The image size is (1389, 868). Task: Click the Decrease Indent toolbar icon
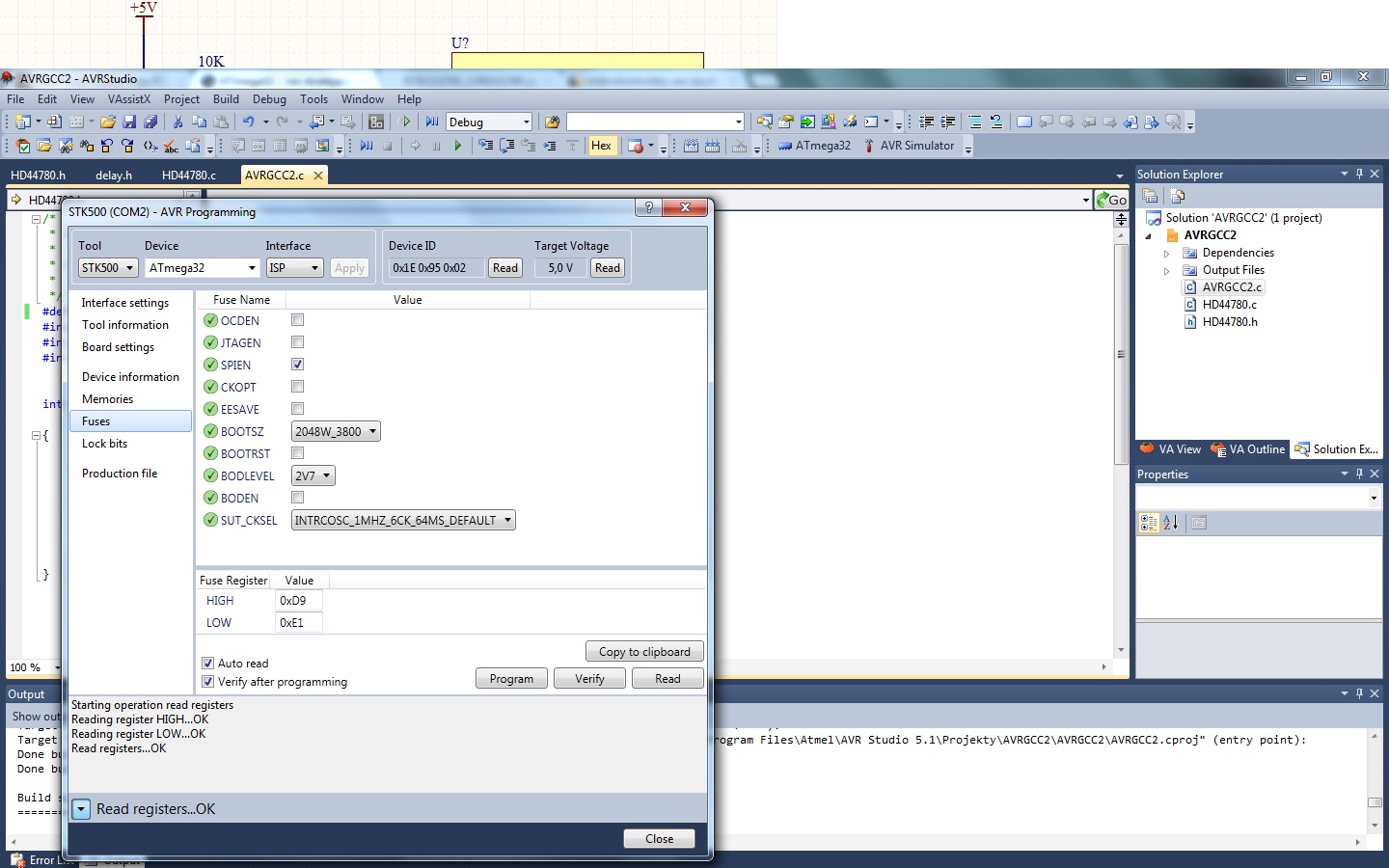926,122
